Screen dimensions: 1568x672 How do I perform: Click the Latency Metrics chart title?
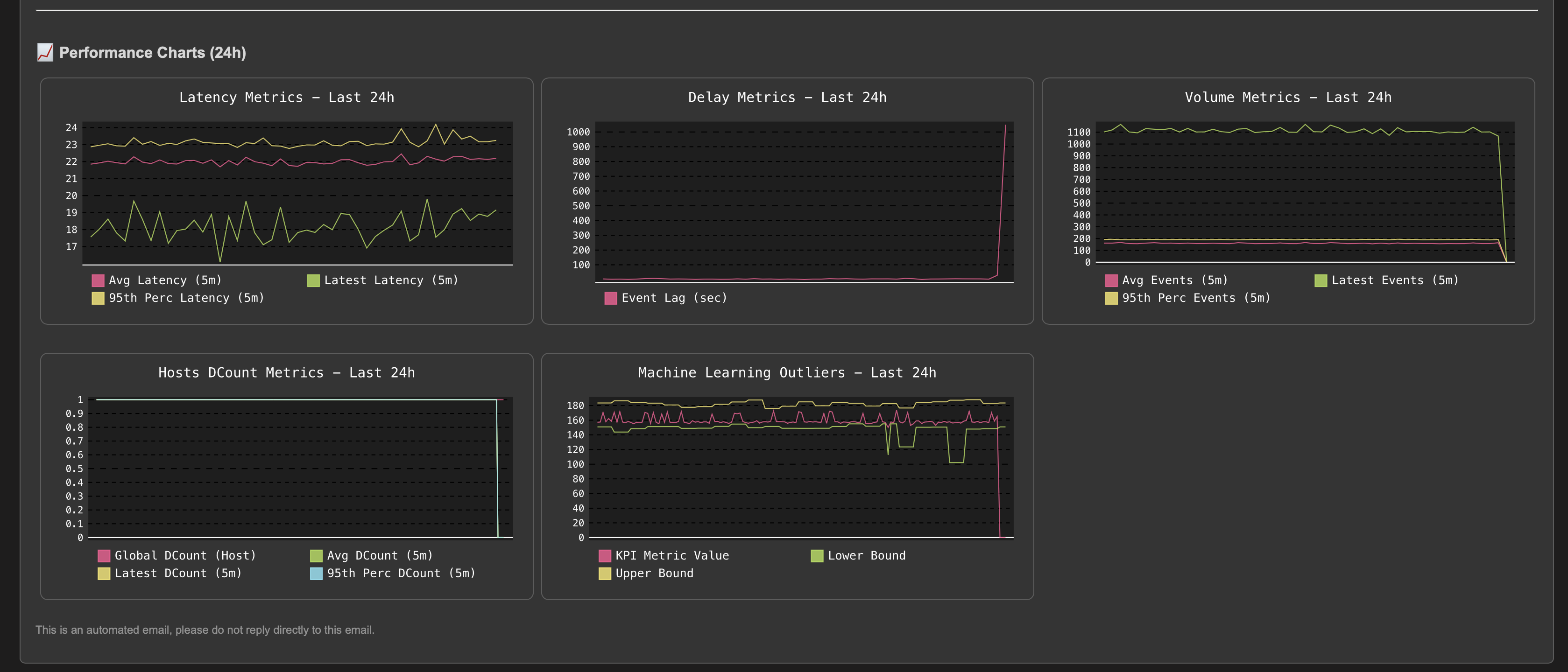(x=287, y=98)
